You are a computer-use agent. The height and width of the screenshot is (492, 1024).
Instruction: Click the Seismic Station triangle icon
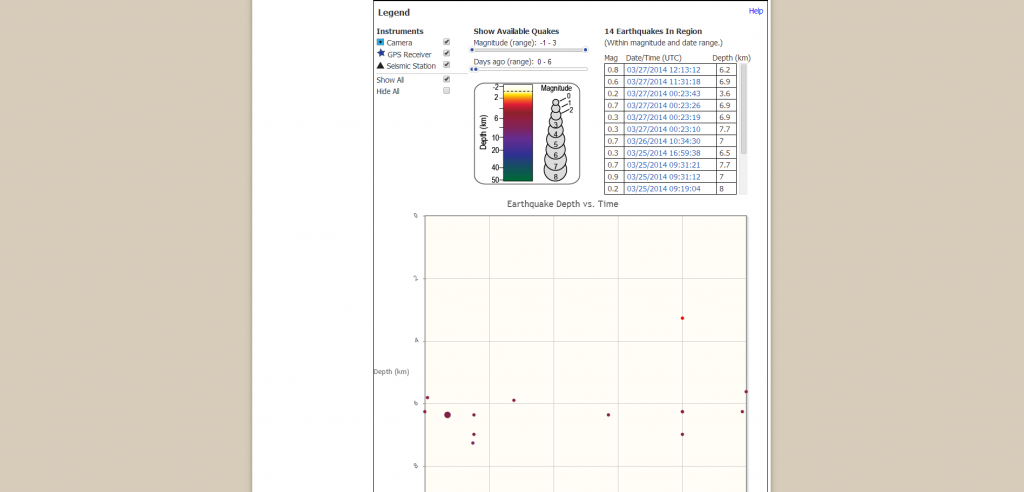point(380,65)
